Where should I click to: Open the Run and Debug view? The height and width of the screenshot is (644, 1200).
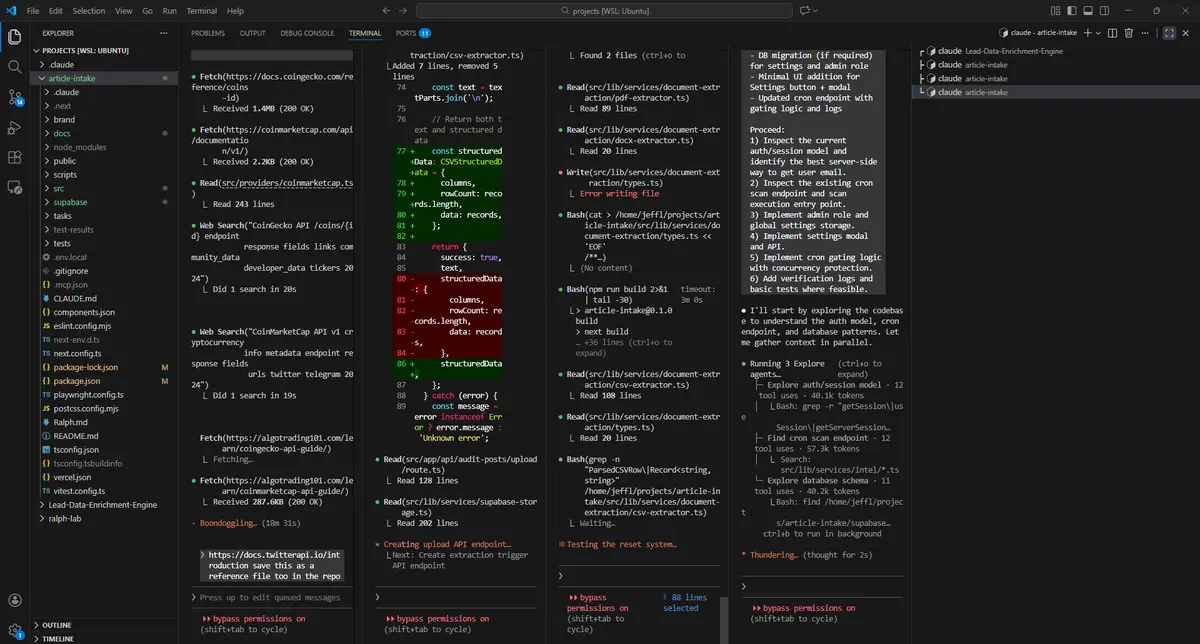click(x=15, y=127)
